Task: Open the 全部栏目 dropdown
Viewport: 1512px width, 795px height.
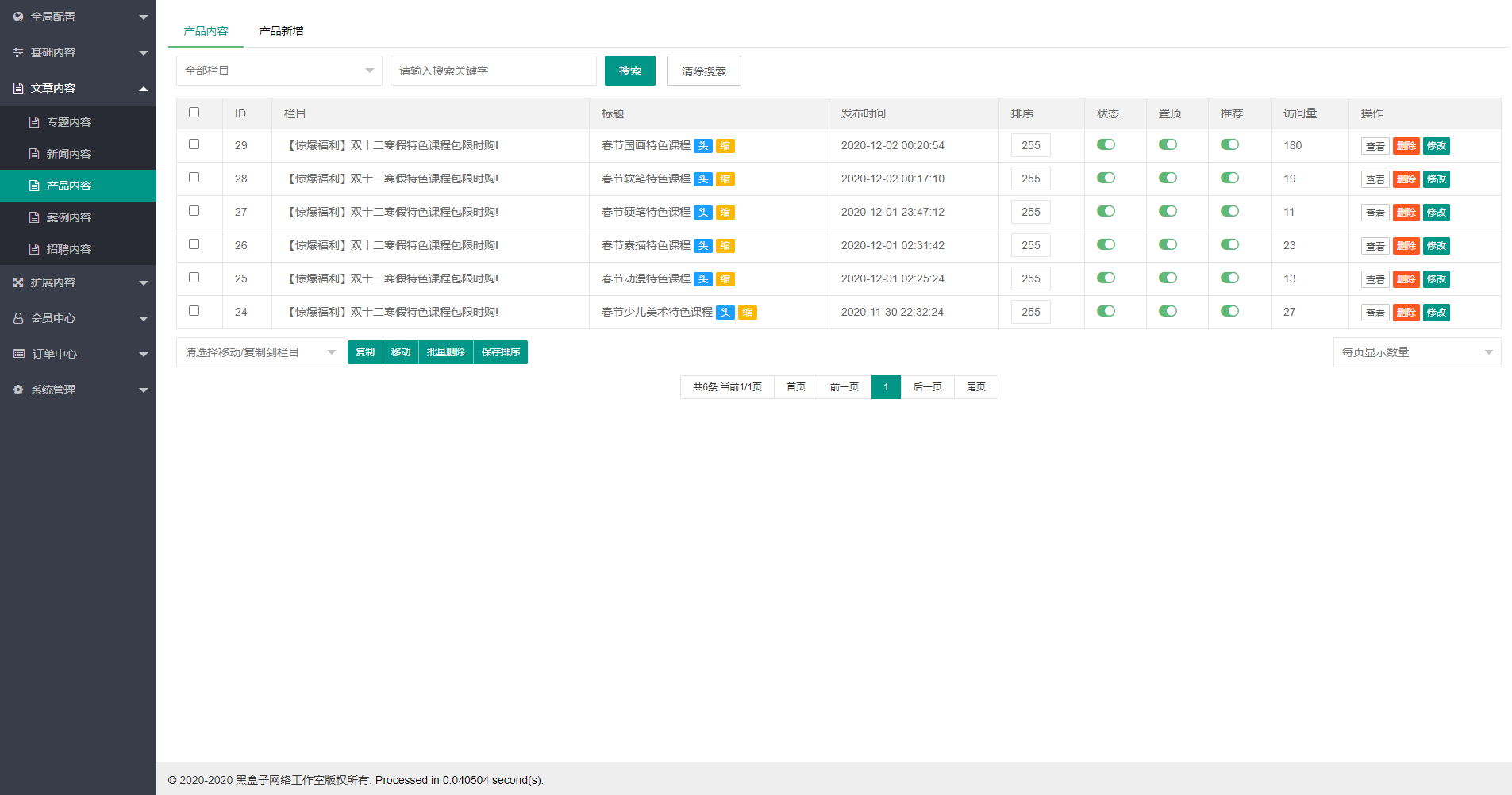Action: point(279,71)
